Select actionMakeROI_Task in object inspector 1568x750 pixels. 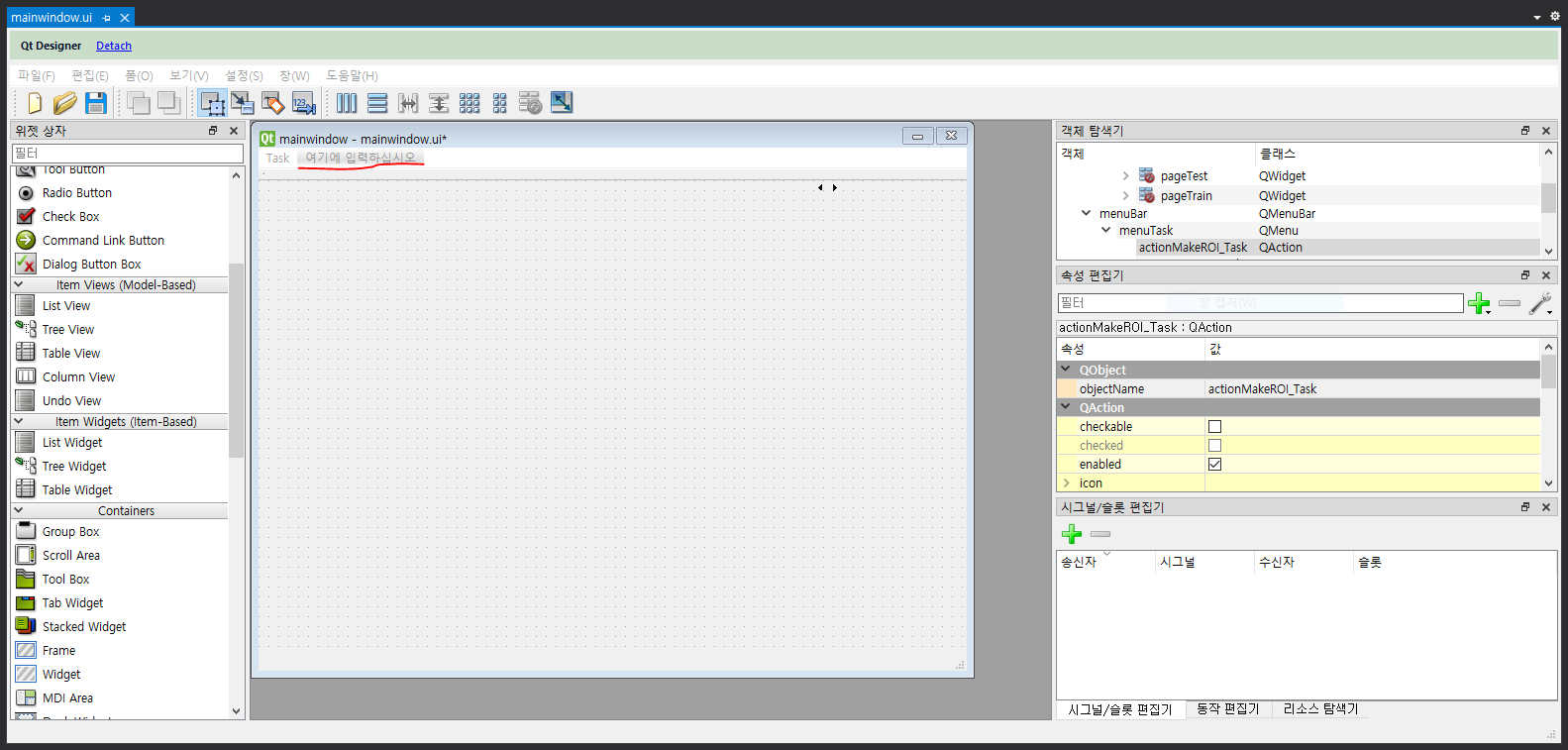pos(1193,248)
